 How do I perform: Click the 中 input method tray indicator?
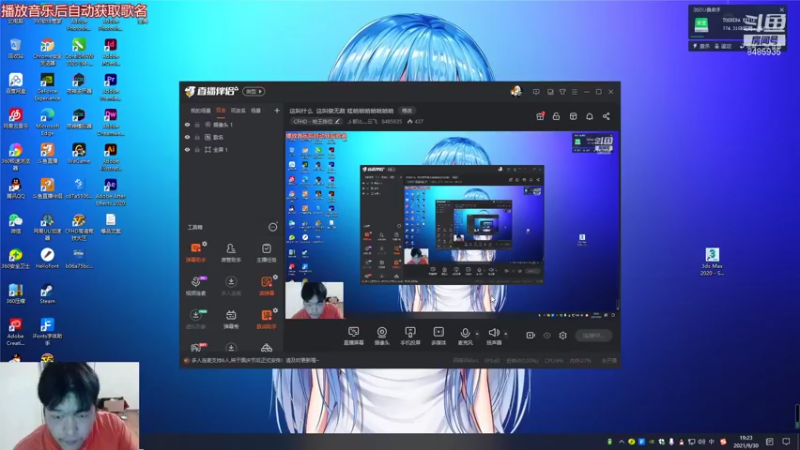point(712,441)
